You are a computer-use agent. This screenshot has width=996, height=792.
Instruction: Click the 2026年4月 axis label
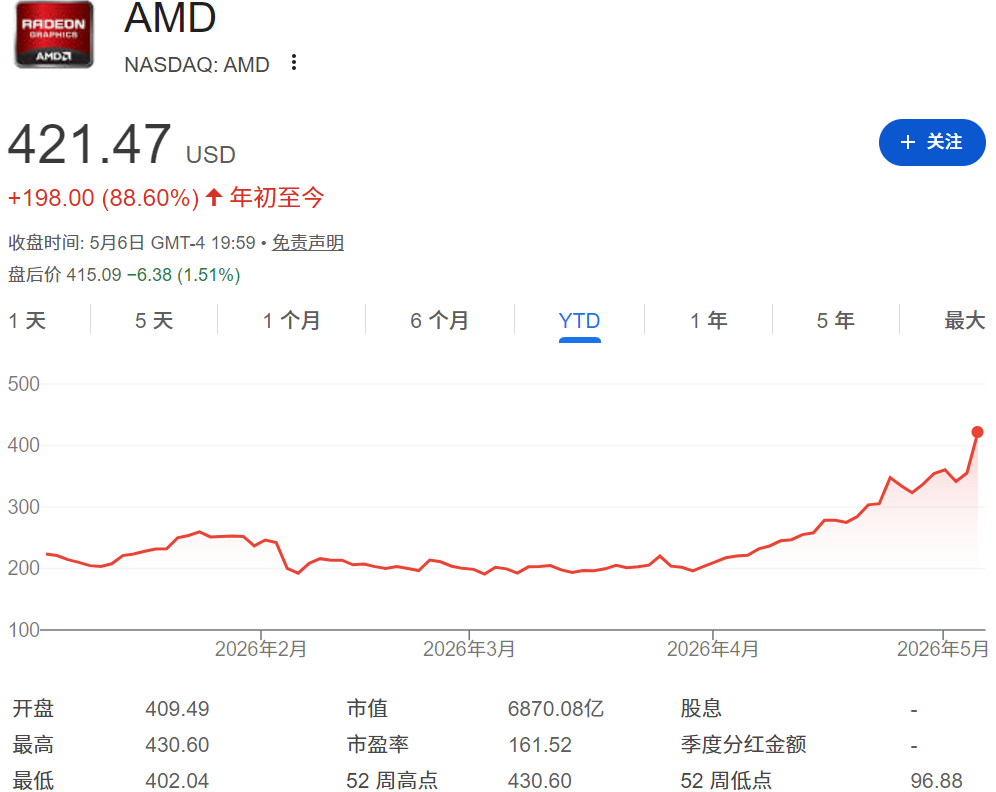[x=713, y=649]
